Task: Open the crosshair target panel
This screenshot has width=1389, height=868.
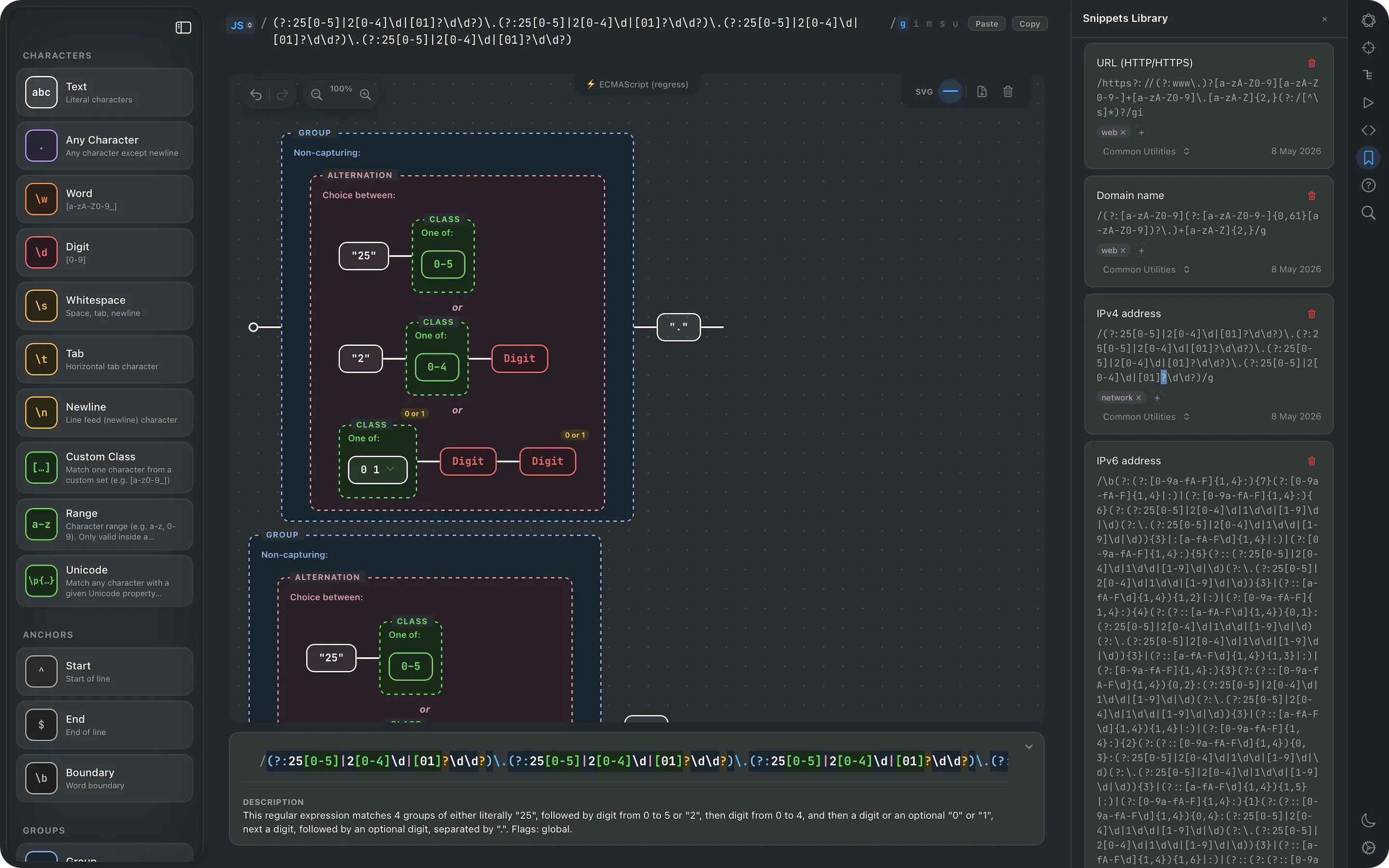Action: click(x=1368, y=48)
